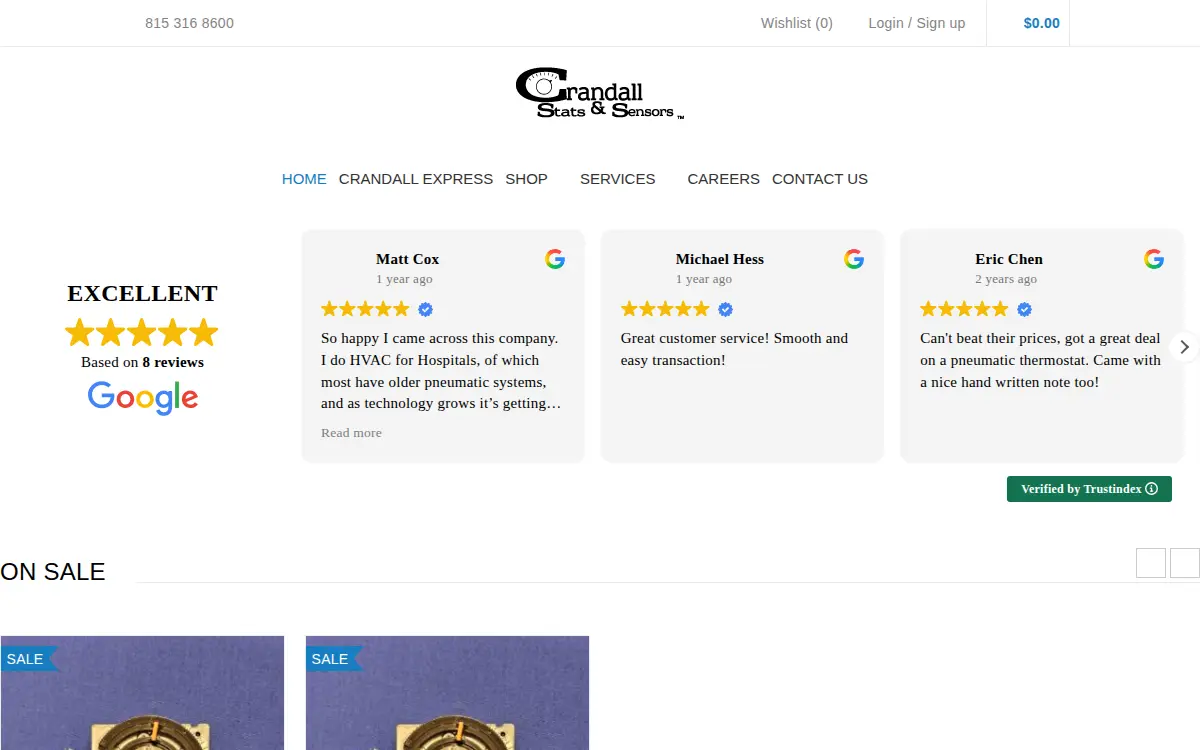Open the SHOP menu
This screenshot has width=1200, height=750.
coord(526,179)
